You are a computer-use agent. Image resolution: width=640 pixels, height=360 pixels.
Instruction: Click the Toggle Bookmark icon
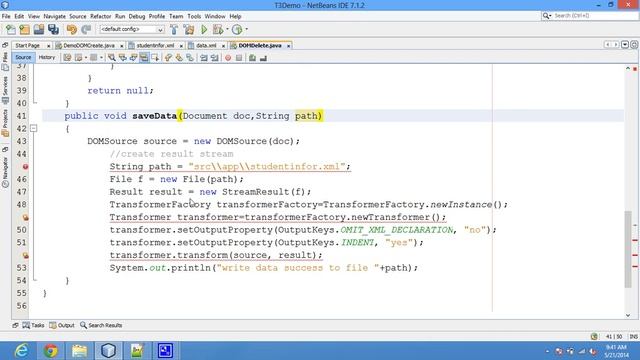190,58
